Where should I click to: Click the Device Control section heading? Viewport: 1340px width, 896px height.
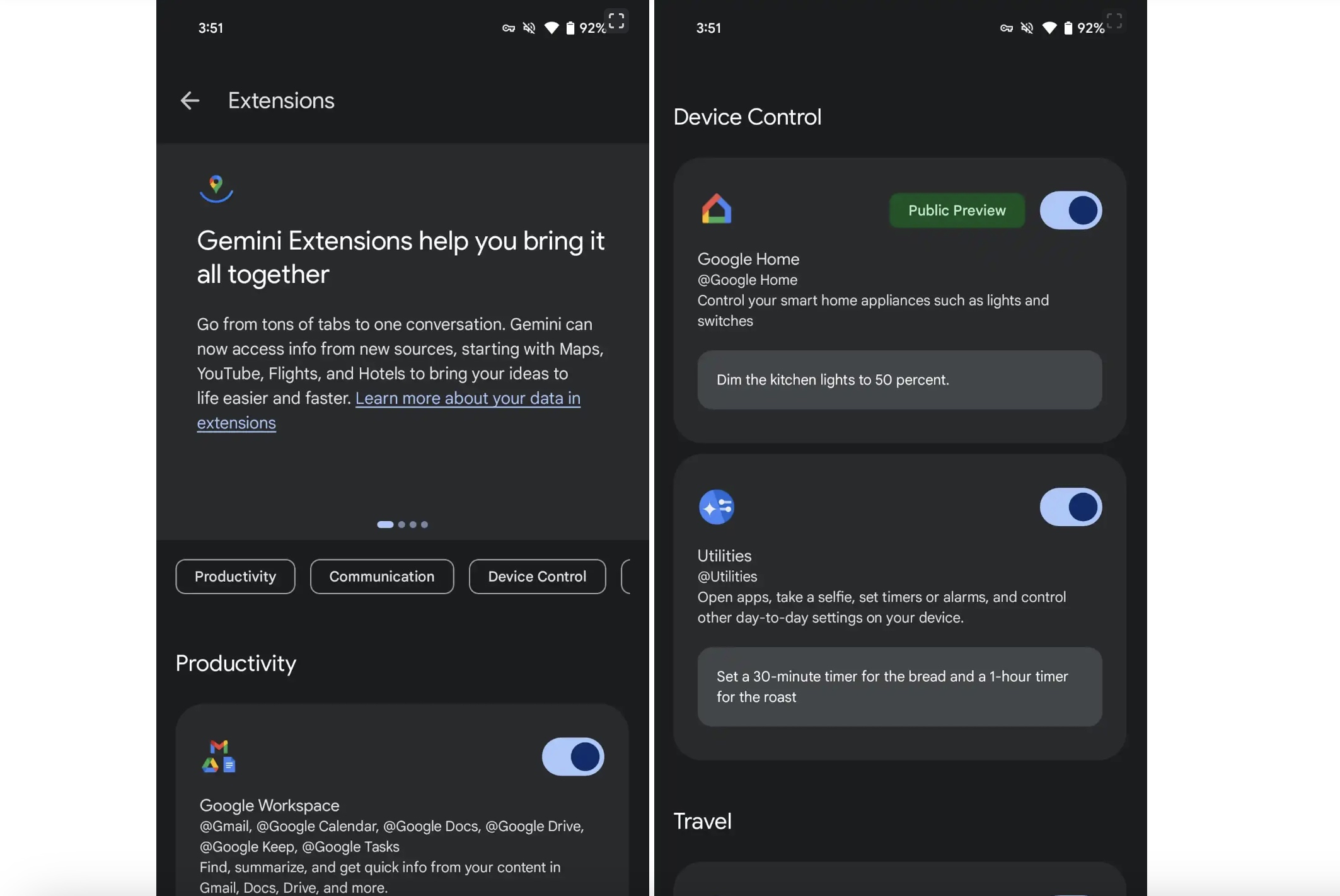747,117
